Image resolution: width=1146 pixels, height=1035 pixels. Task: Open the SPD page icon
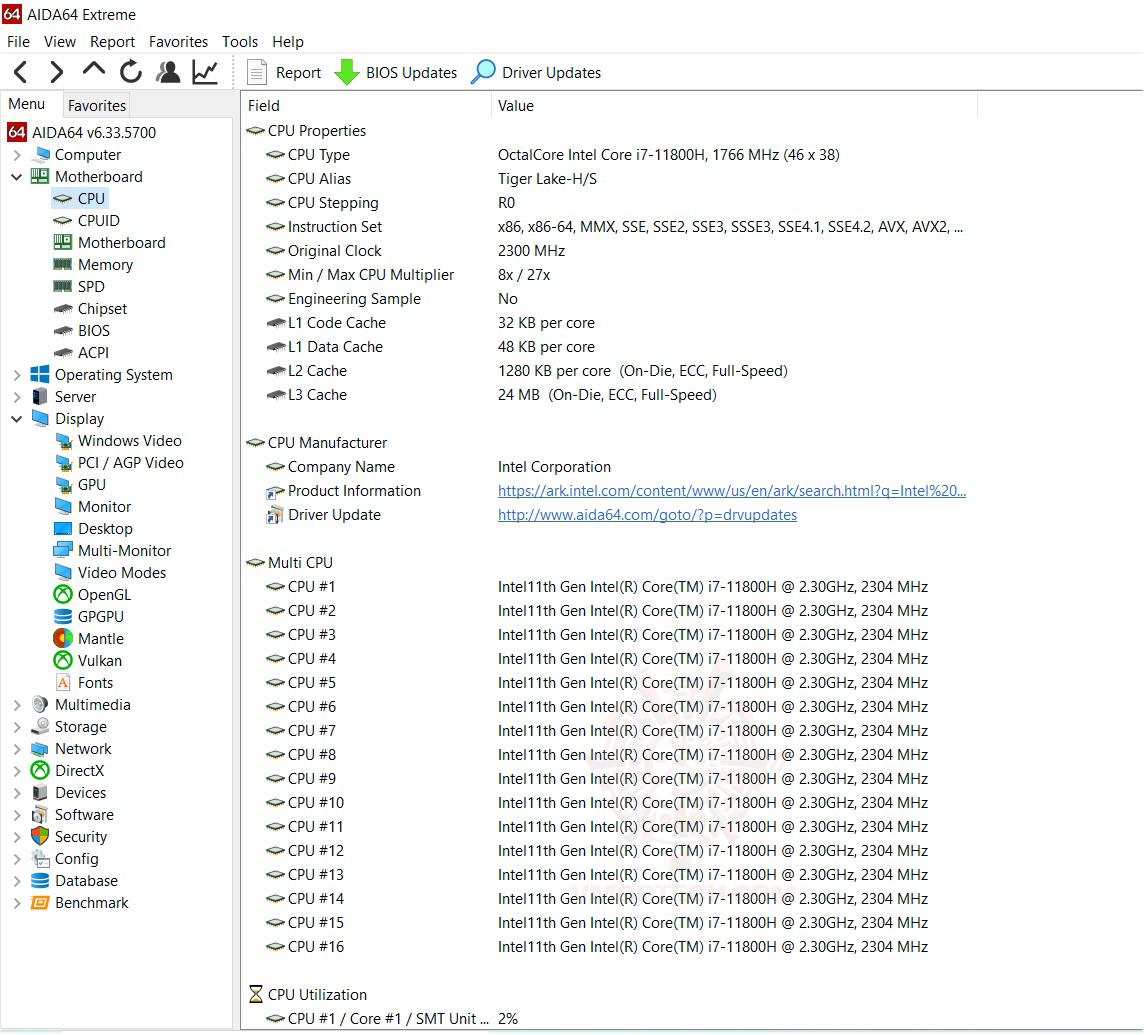[63, 287]
